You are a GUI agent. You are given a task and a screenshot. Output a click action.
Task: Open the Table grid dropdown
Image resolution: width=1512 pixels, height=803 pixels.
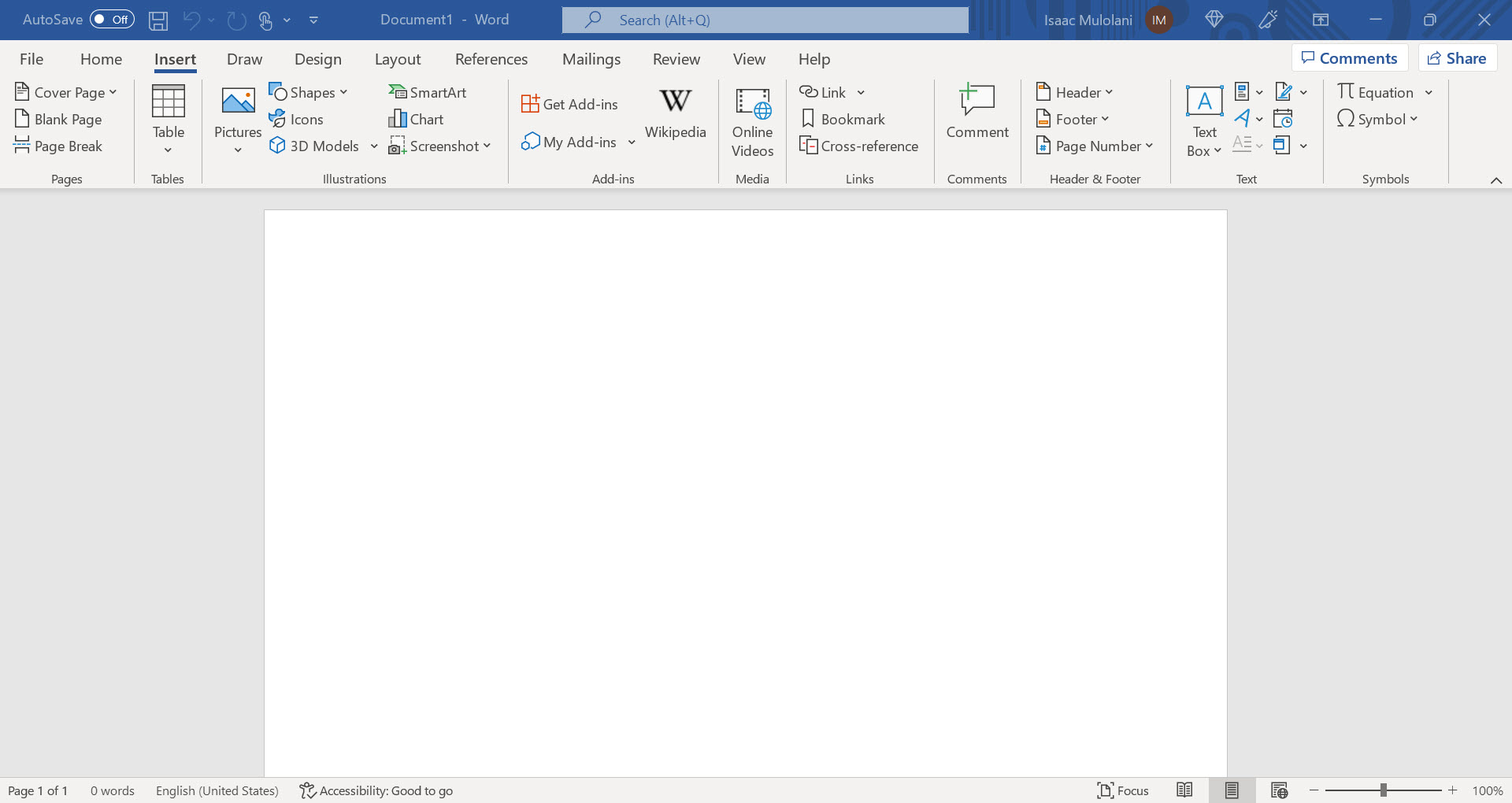click(169, 120)
